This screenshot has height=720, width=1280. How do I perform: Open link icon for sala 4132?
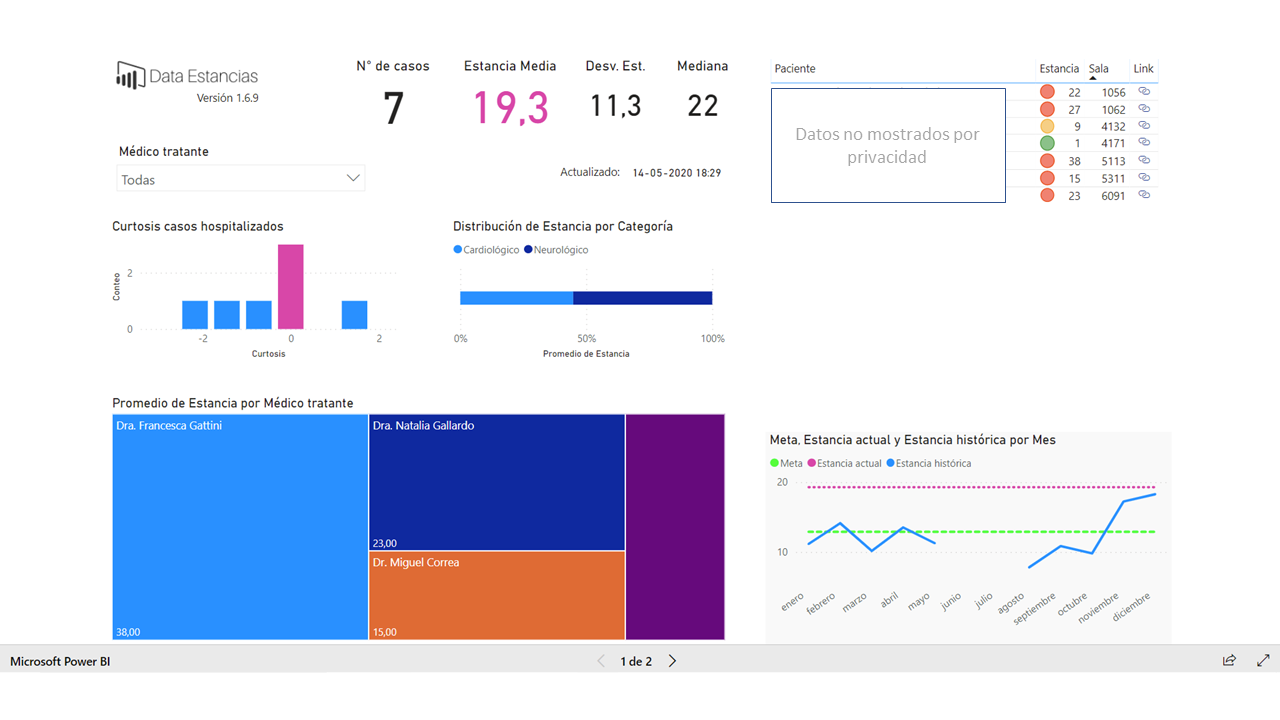point(1144,126)
